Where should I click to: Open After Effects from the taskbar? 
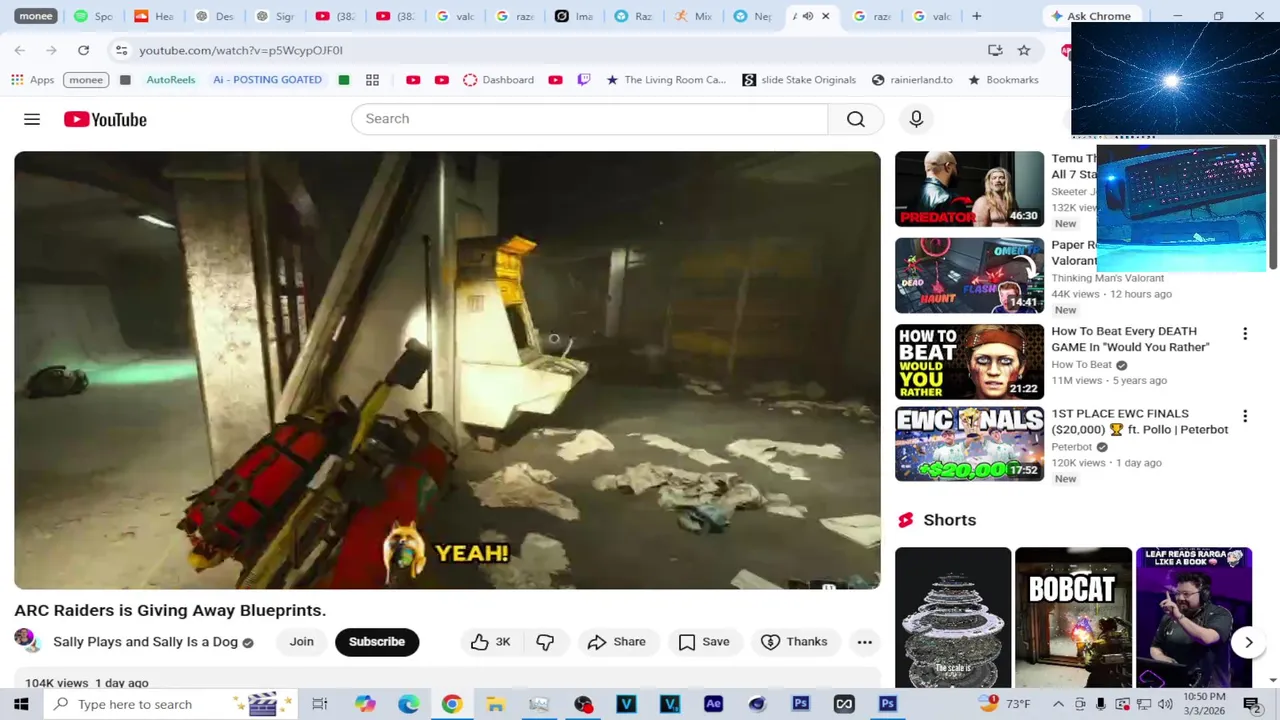tap(713, 704)
